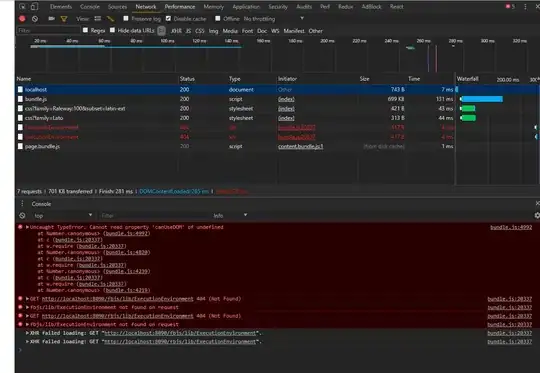Enable the Offline checkbox
Viewport: 540px width, 373px height.
click(x=218, y=19)
